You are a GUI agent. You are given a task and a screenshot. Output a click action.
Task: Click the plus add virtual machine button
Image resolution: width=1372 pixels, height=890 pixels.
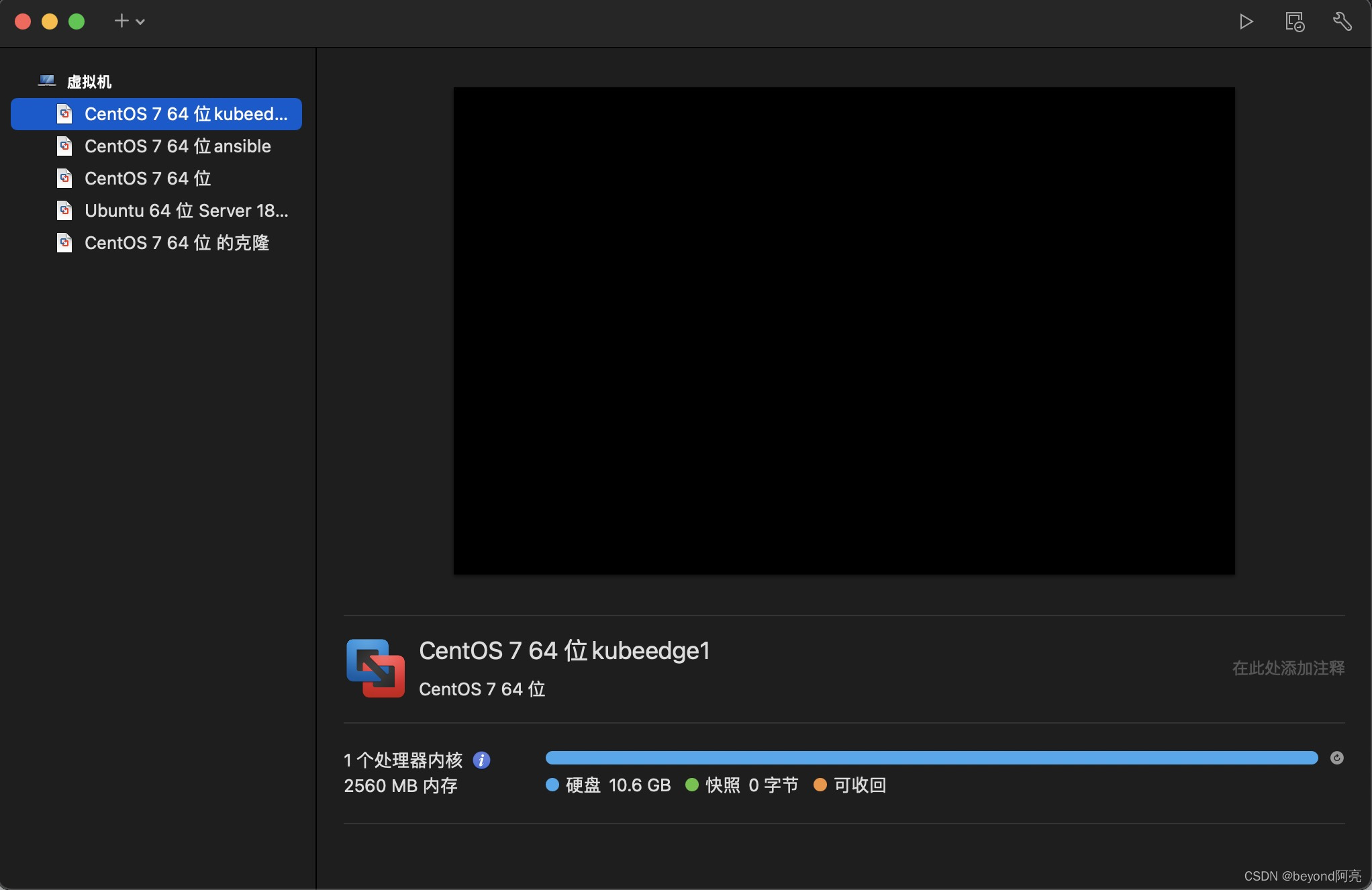[121, 21]
